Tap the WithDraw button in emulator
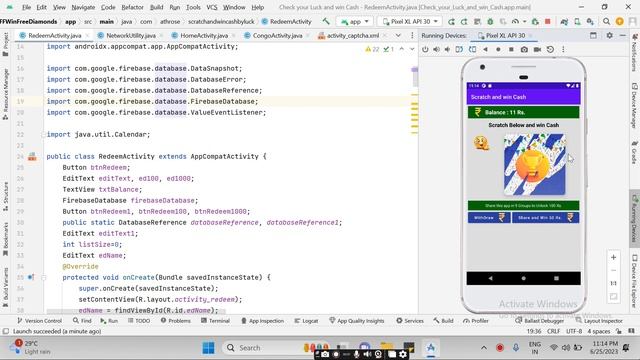The image size is (640, 360). click(x=489, y=218)
